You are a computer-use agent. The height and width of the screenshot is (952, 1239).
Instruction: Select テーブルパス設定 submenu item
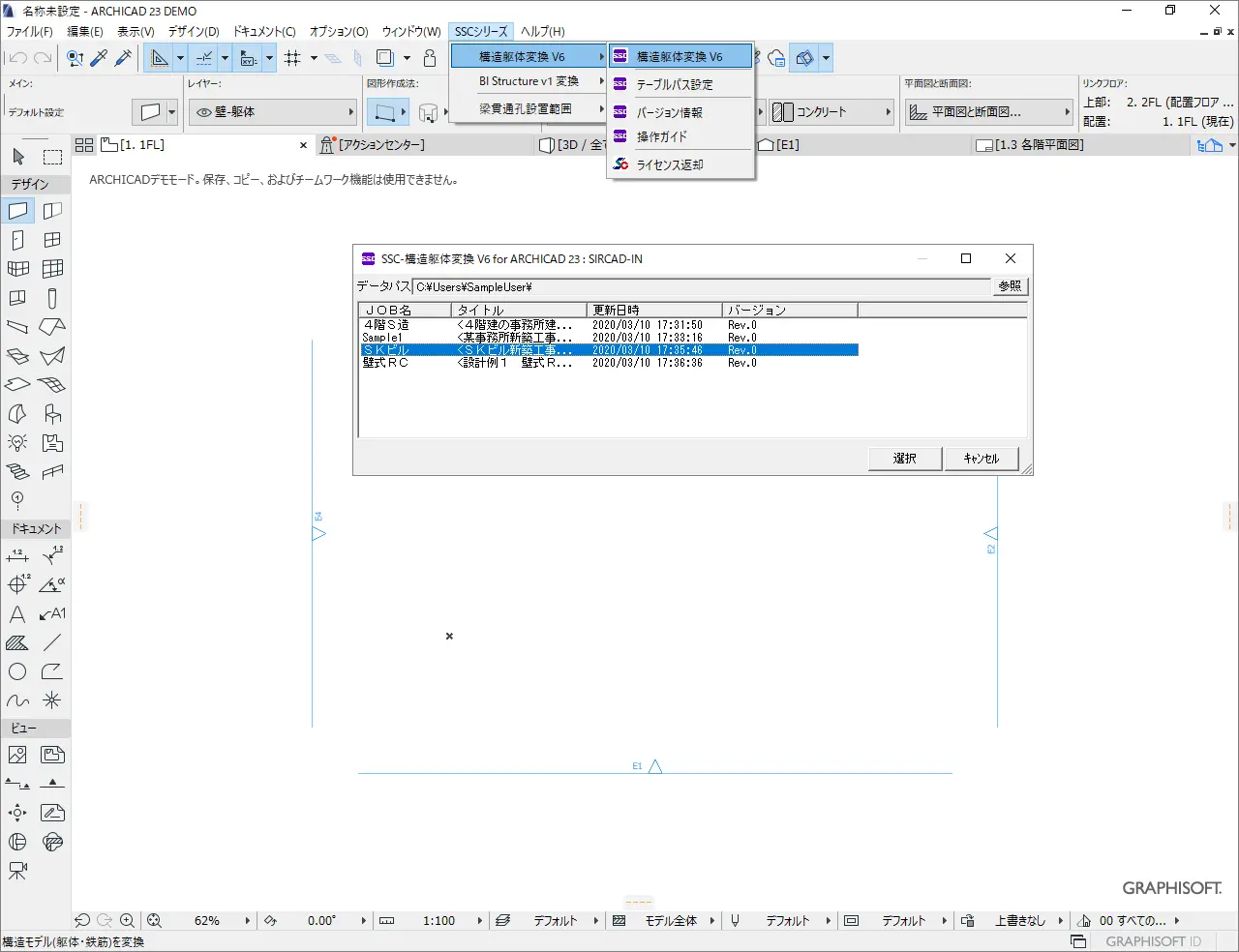coord(681,84)
